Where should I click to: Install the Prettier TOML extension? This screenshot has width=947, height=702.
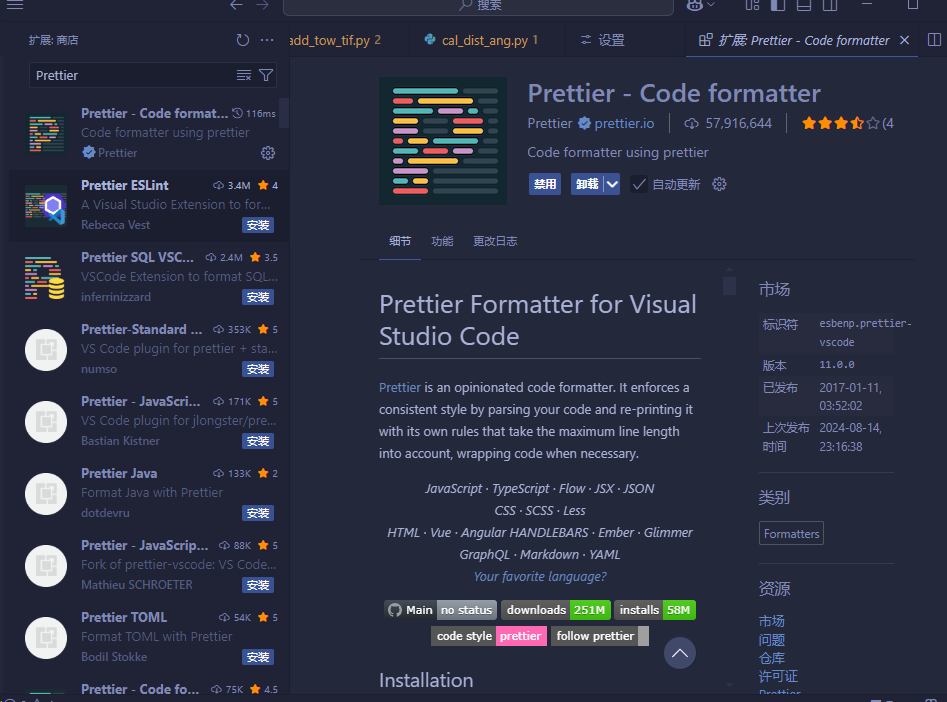click(x=258, y=657)
